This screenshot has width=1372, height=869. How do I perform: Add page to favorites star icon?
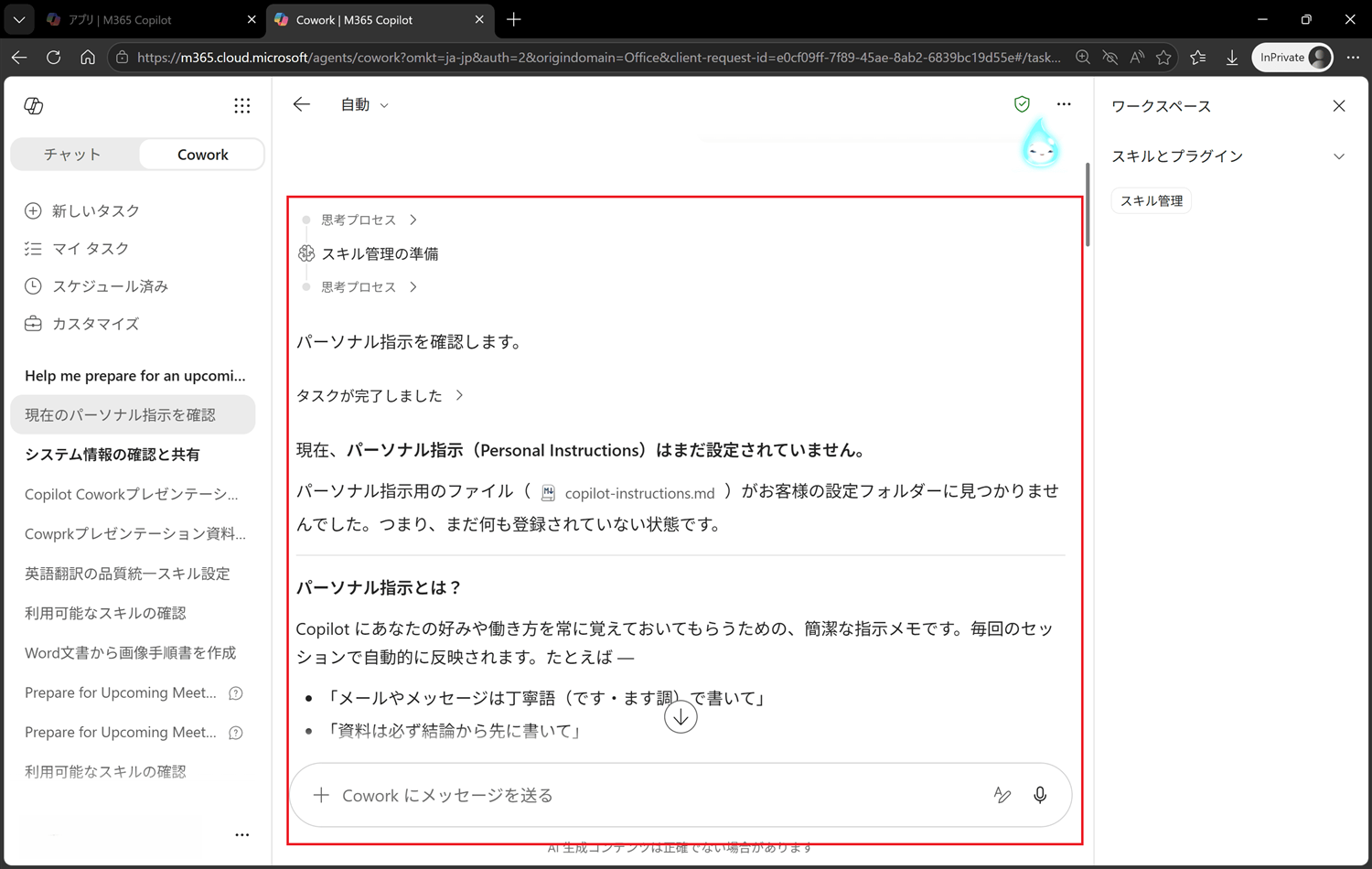1163,57
